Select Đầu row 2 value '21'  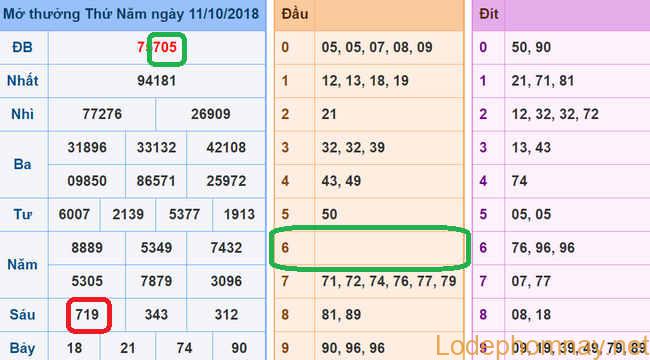click(x=329, y=114)
